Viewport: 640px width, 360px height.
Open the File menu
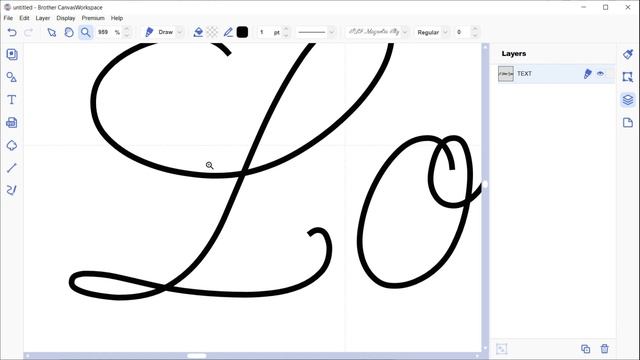8,18
